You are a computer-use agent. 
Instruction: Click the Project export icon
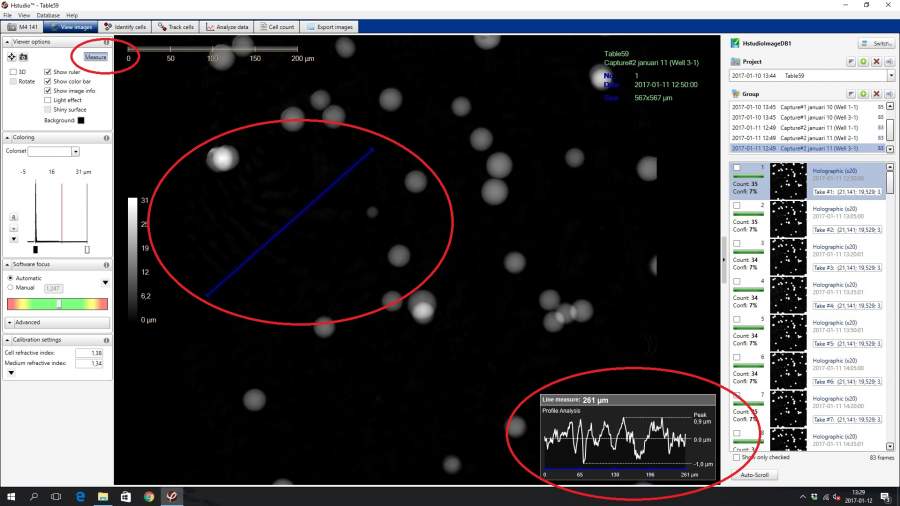point(889,61)
